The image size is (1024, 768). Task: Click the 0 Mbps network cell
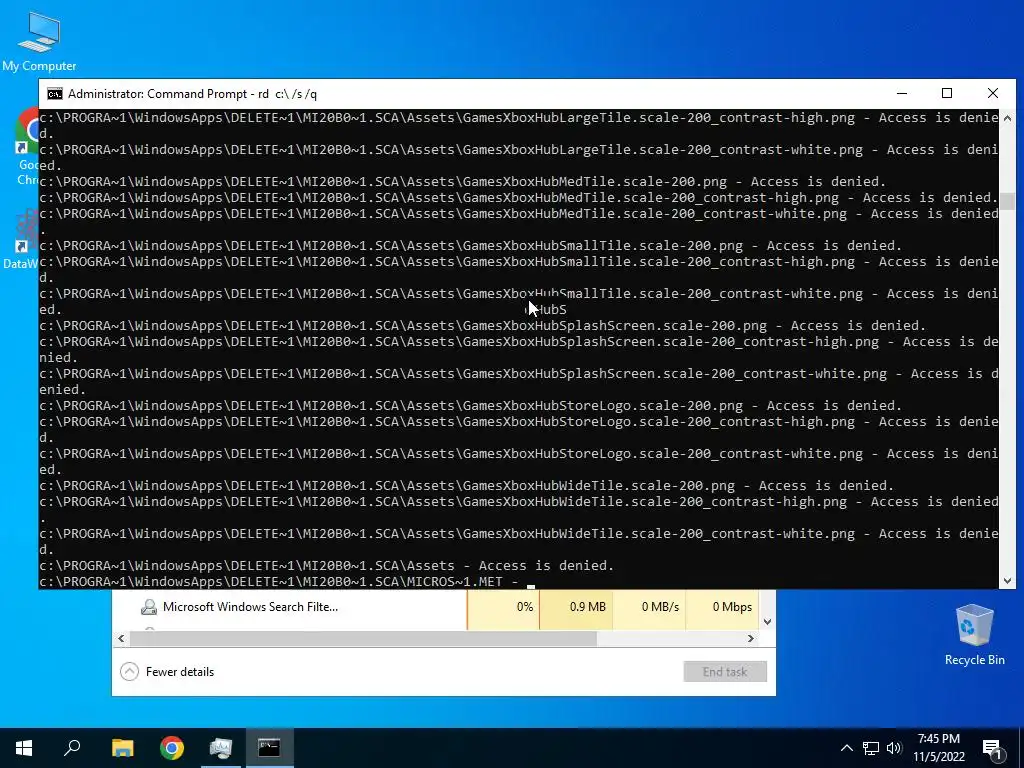pos(722,607)
